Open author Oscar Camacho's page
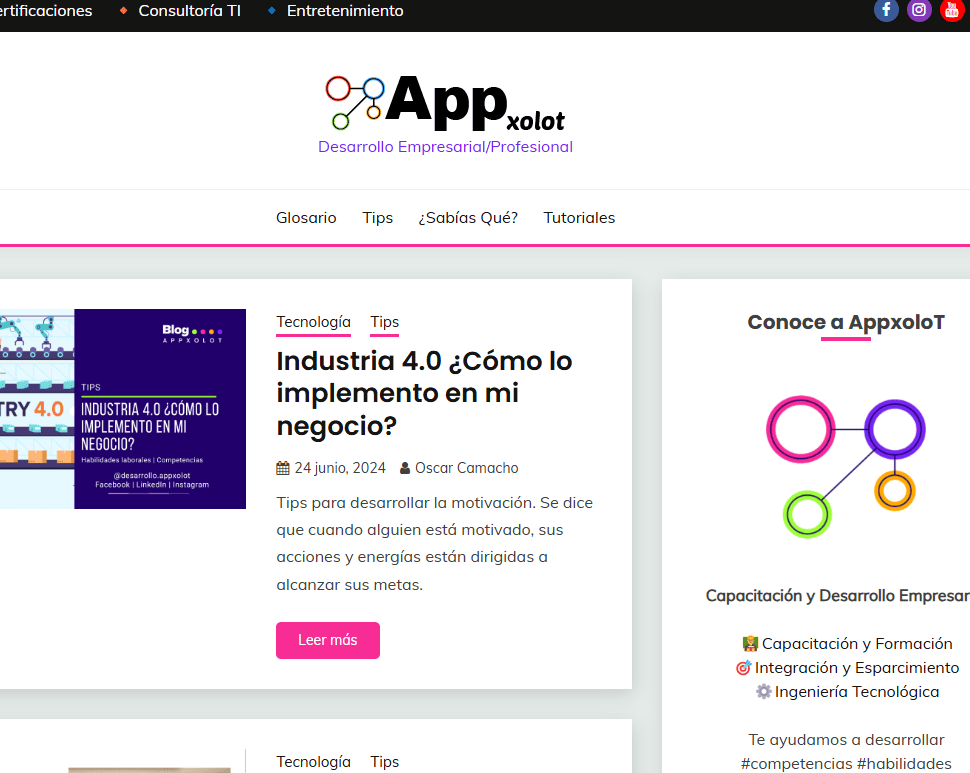970x773 pixels. click(466, 468)
